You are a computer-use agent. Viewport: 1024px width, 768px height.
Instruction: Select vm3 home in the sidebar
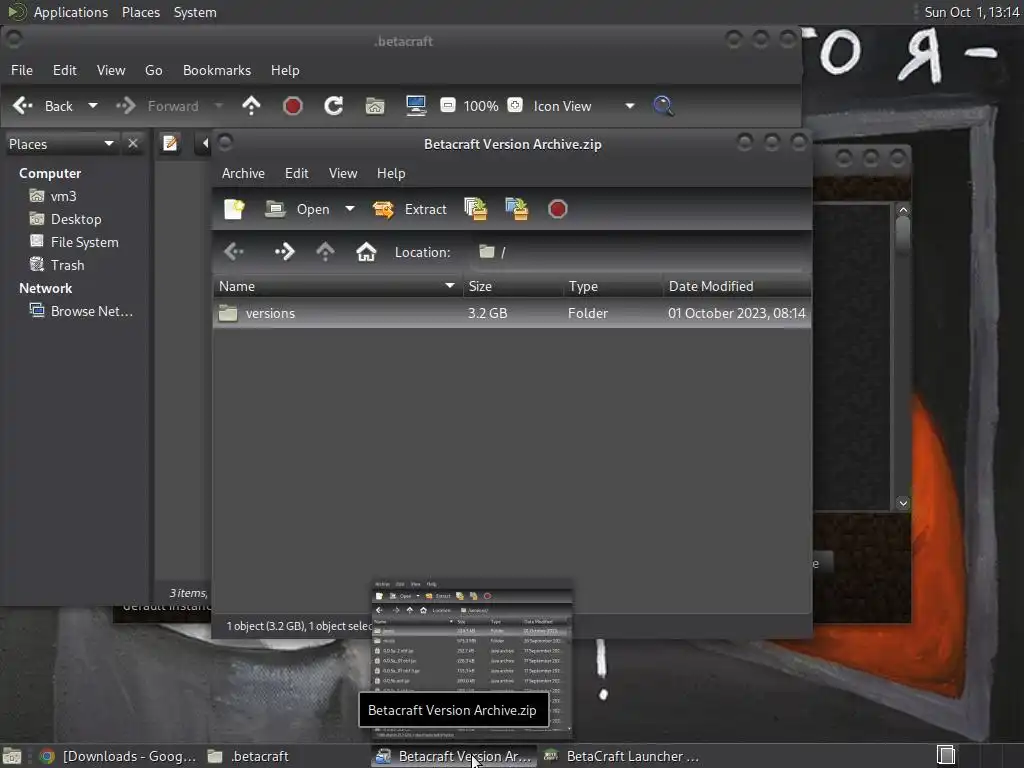click(63, 196)
